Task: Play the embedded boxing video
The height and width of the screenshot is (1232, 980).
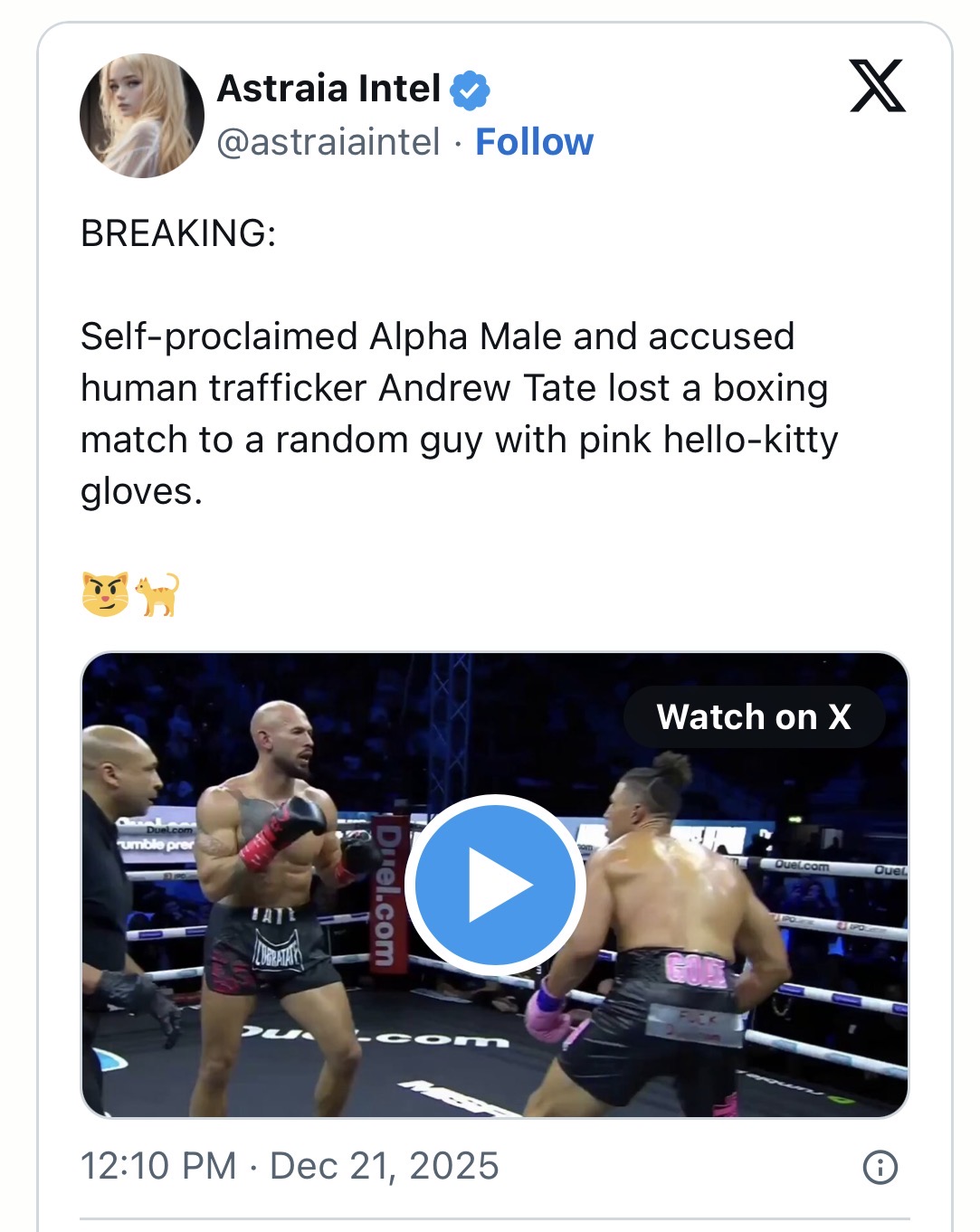Action: pyautogui.click(x=495, y=885)
